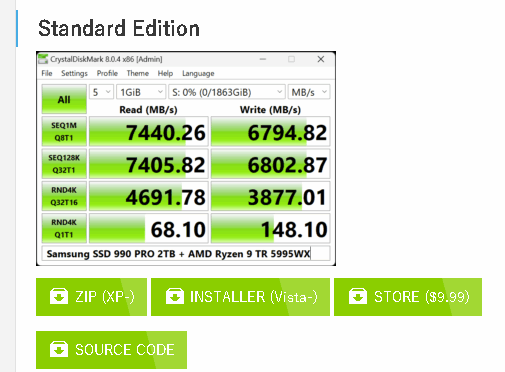The width and height of the screenshot is (505, 372).
Task: Open the Settings menu
Action: click(x=74, y=73)
